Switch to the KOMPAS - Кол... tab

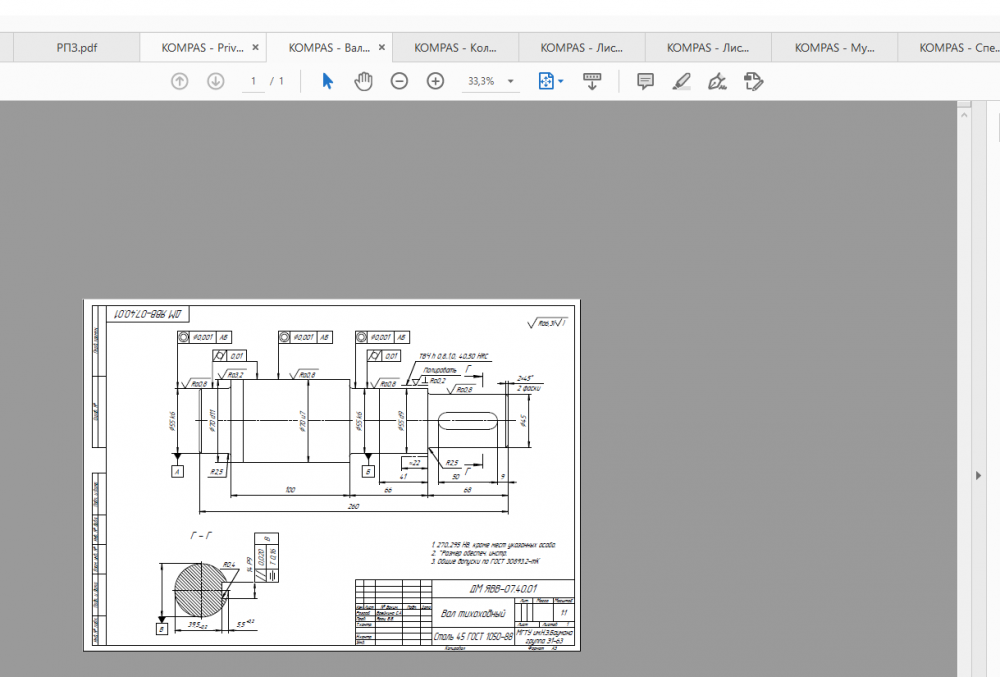coord(455,47)
